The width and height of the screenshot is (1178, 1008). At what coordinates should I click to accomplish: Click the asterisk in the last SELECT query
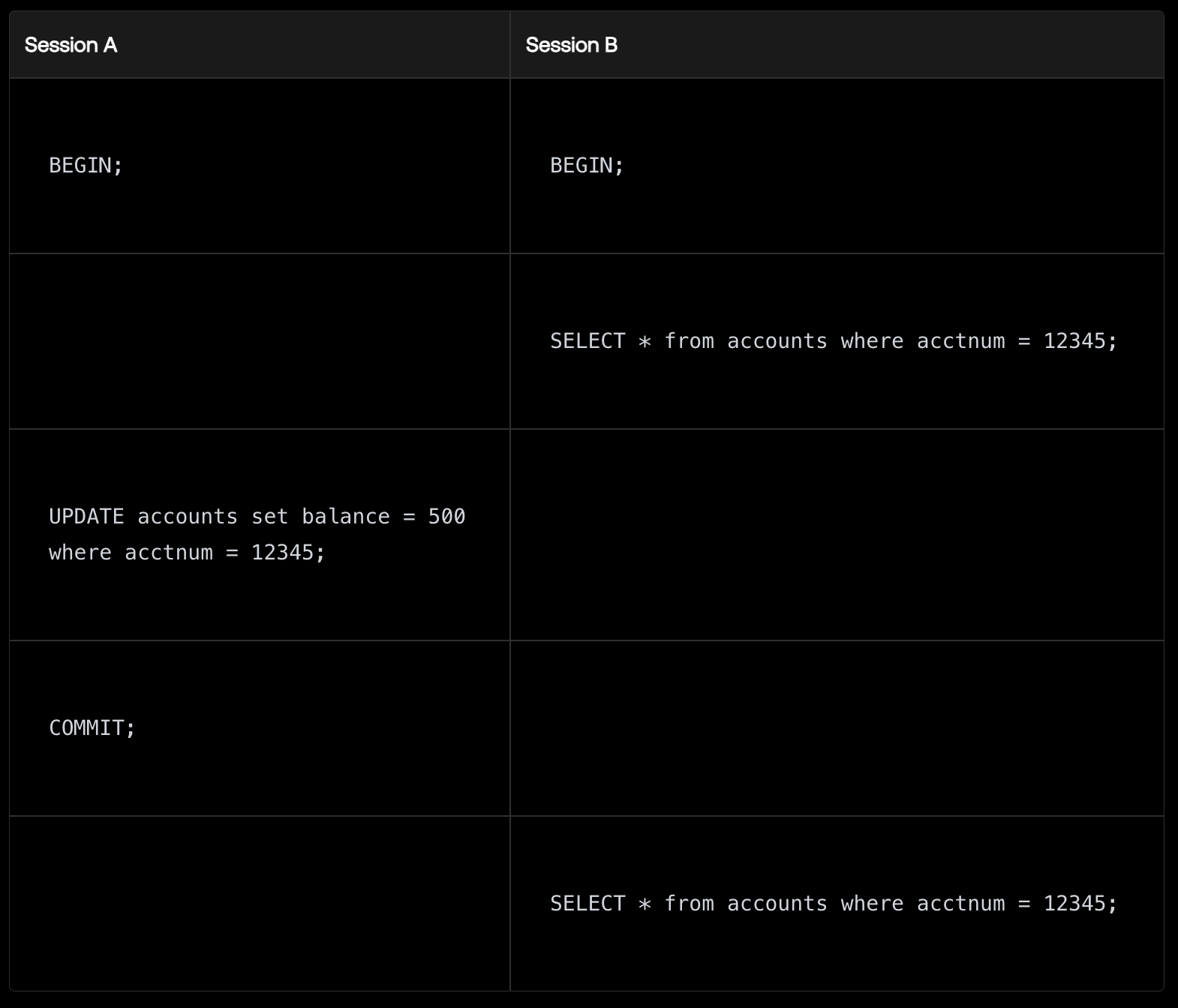pyautogui.click(x=645, y=904)
